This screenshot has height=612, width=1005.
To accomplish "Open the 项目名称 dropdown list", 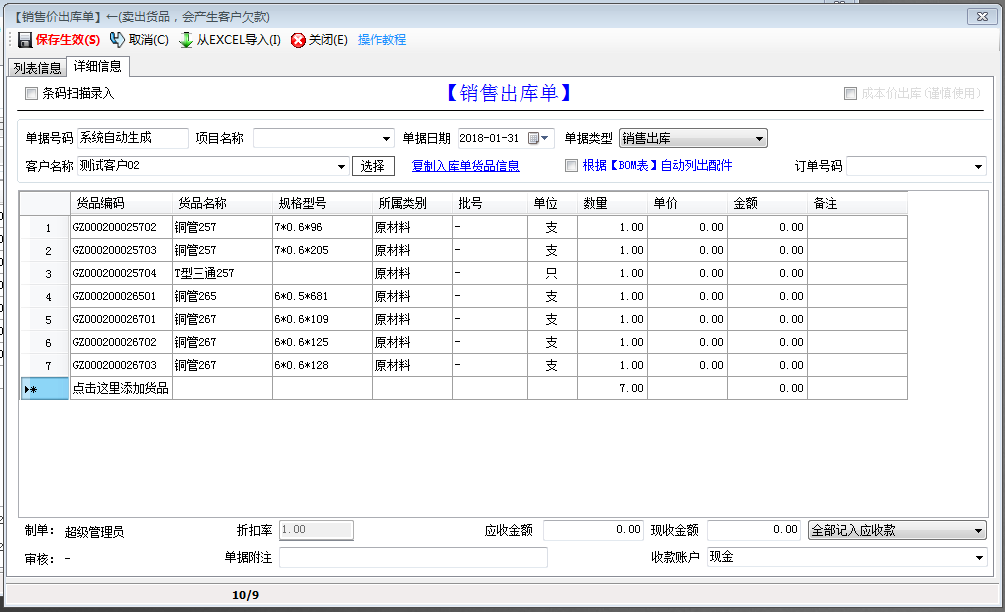I will 387,139.
